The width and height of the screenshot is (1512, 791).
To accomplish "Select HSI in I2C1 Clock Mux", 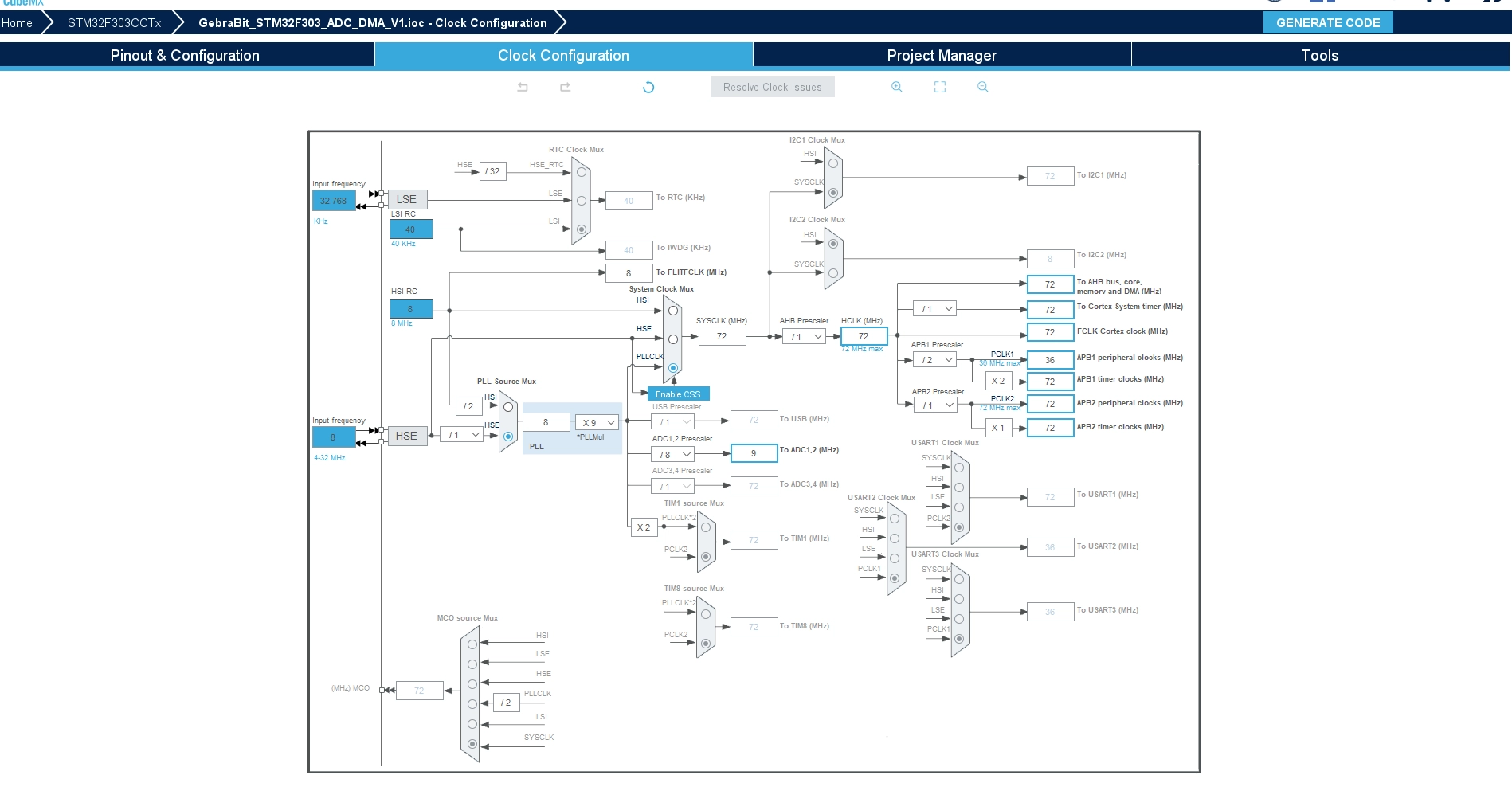I will pyautogui.click(x=833, y=163).
